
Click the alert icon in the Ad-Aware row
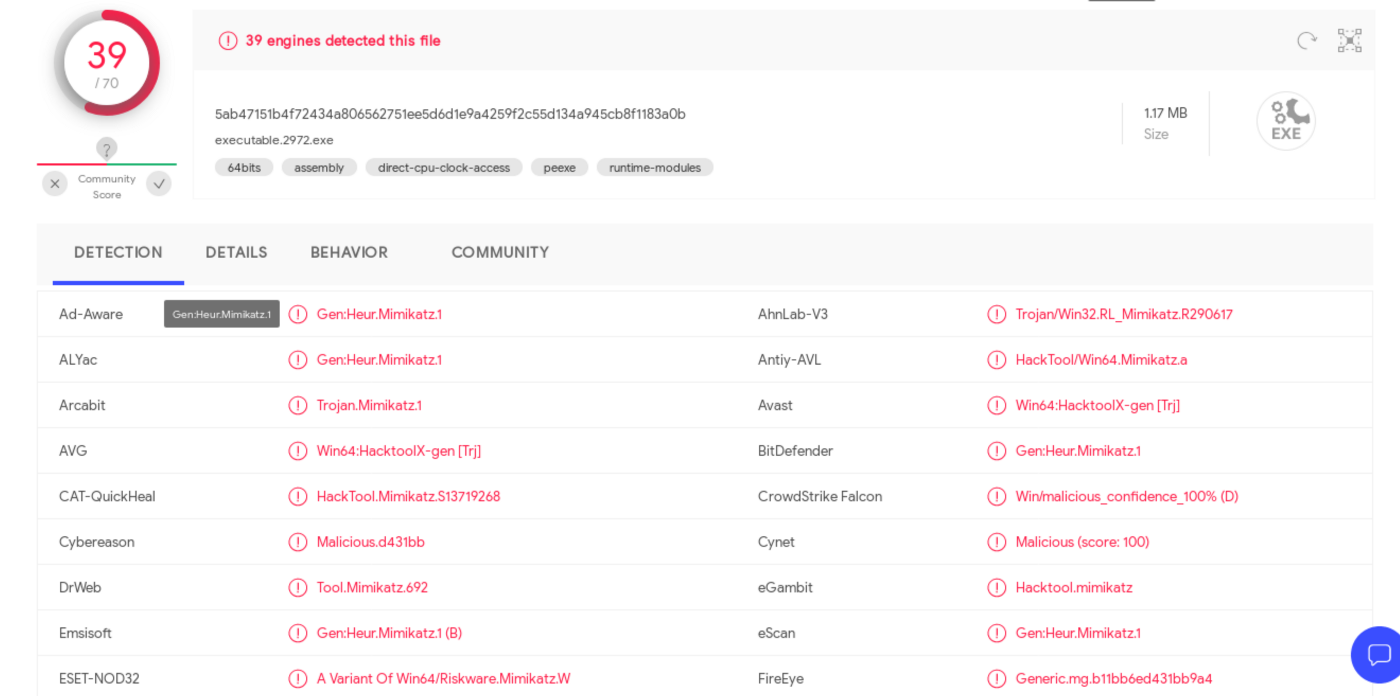click(x=298, y=314)
